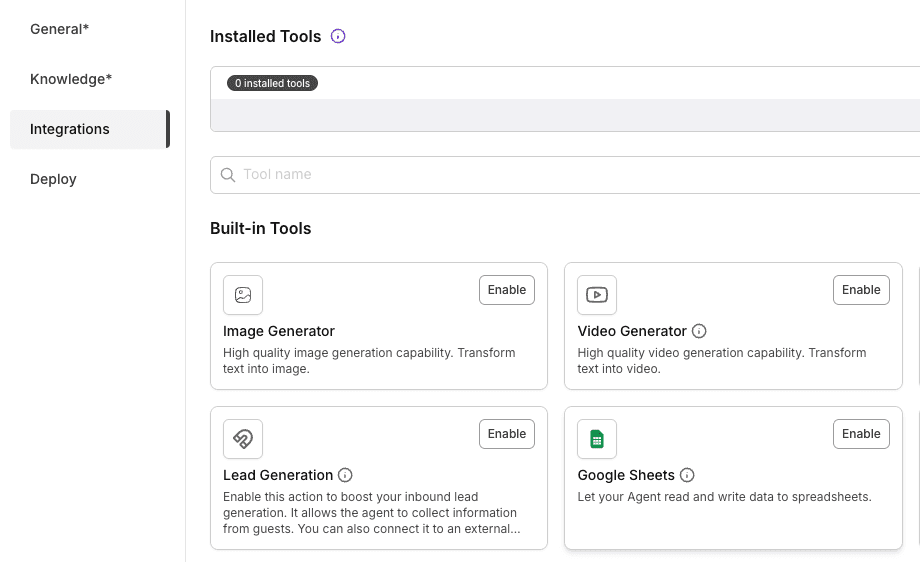Viewport: 920px width, 562px height.
Task: Enable the Video Generator tool
Action: [x=861, y=290]
